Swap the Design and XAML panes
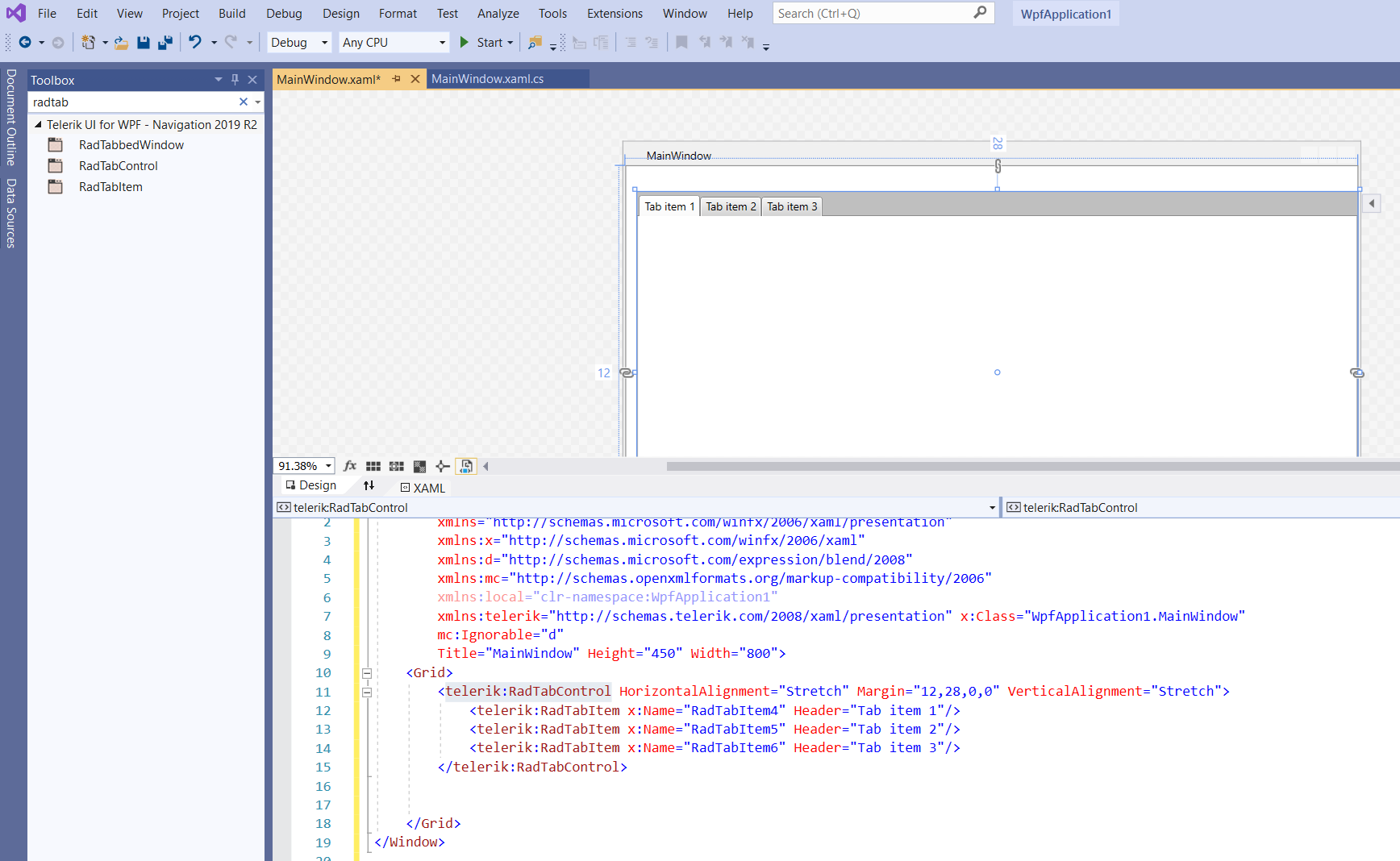1400x861 pixels. click(x=369, y=485)
